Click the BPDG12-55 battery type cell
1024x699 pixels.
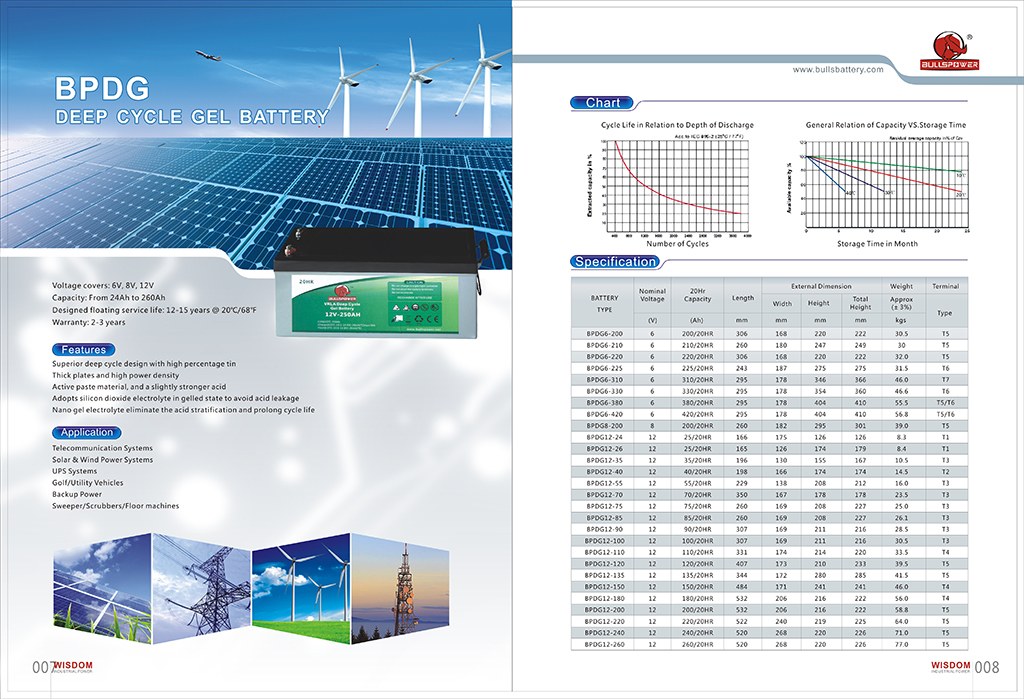[x=604, y=483]
